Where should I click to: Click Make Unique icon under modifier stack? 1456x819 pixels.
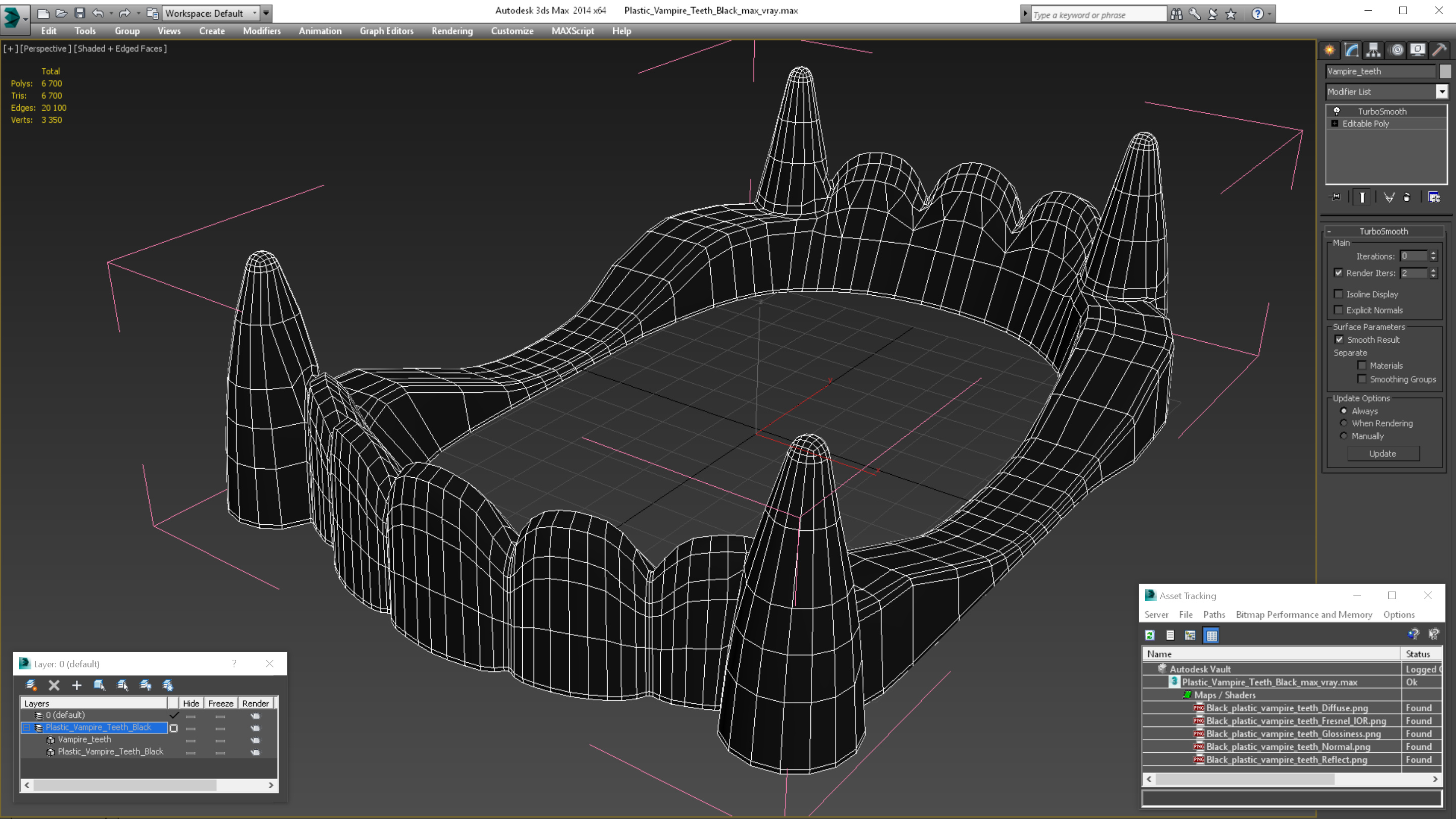(x=1389, y=197)
